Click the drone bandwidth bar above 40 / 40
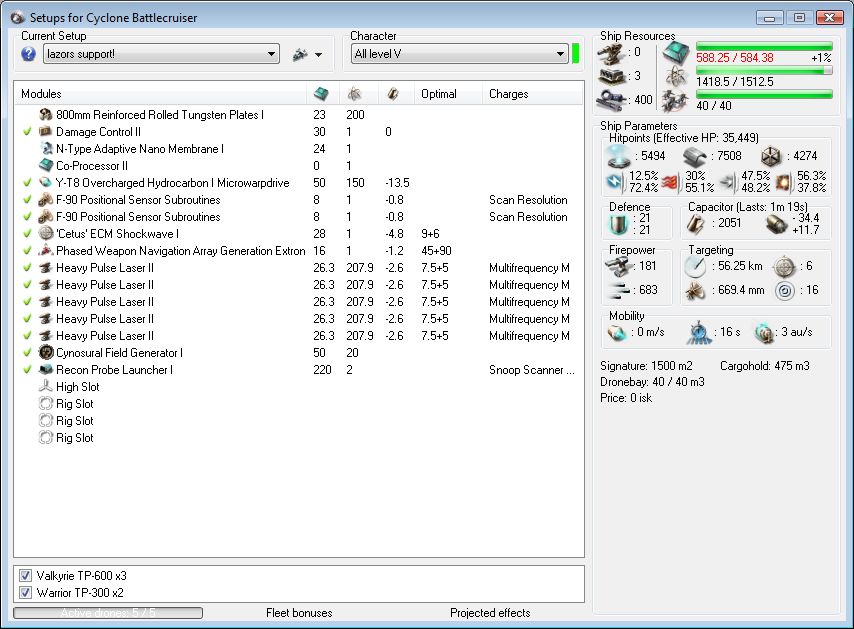This screenshot has height=629, width=854. pos(764,94)
